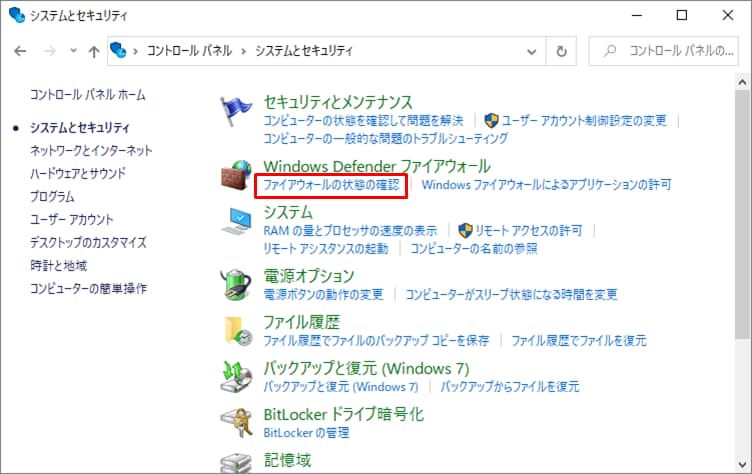Image resolution: width=752 pixels, height=474 pixels.
Task: Select システムとセキュリティ in the breadcrumb
Action: pyautogui.click(x=304, y=50)
